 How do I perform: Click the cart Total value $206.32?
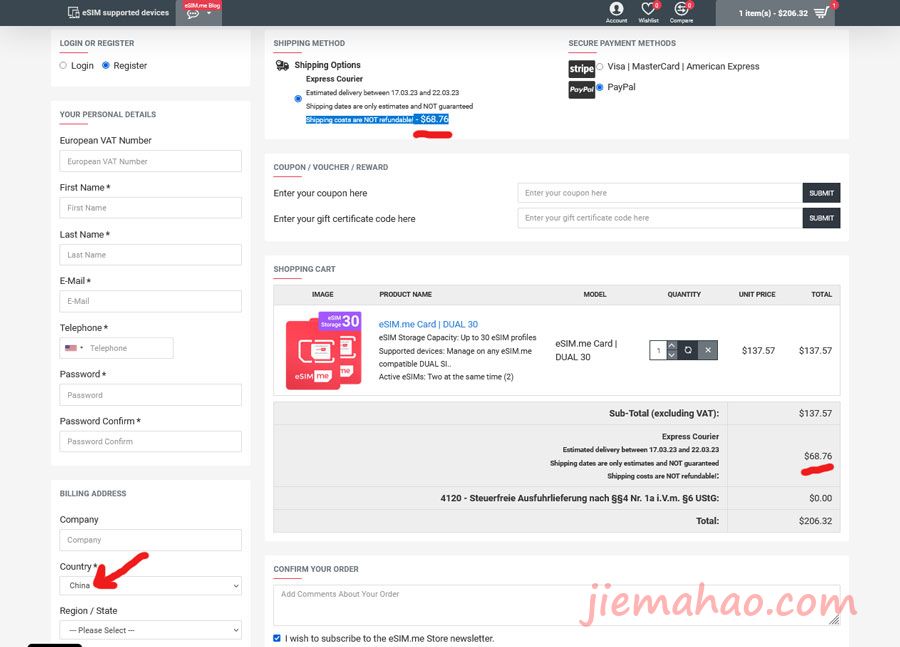(x=815, y=521)
